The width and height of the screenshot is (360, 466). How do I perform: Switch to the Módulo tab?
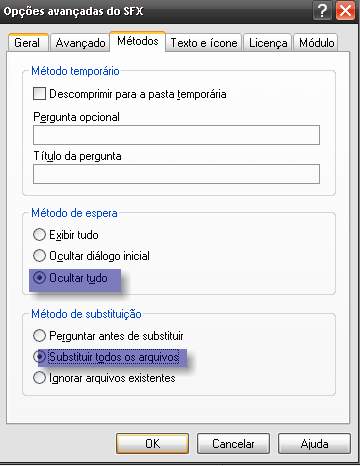point(316,43)
